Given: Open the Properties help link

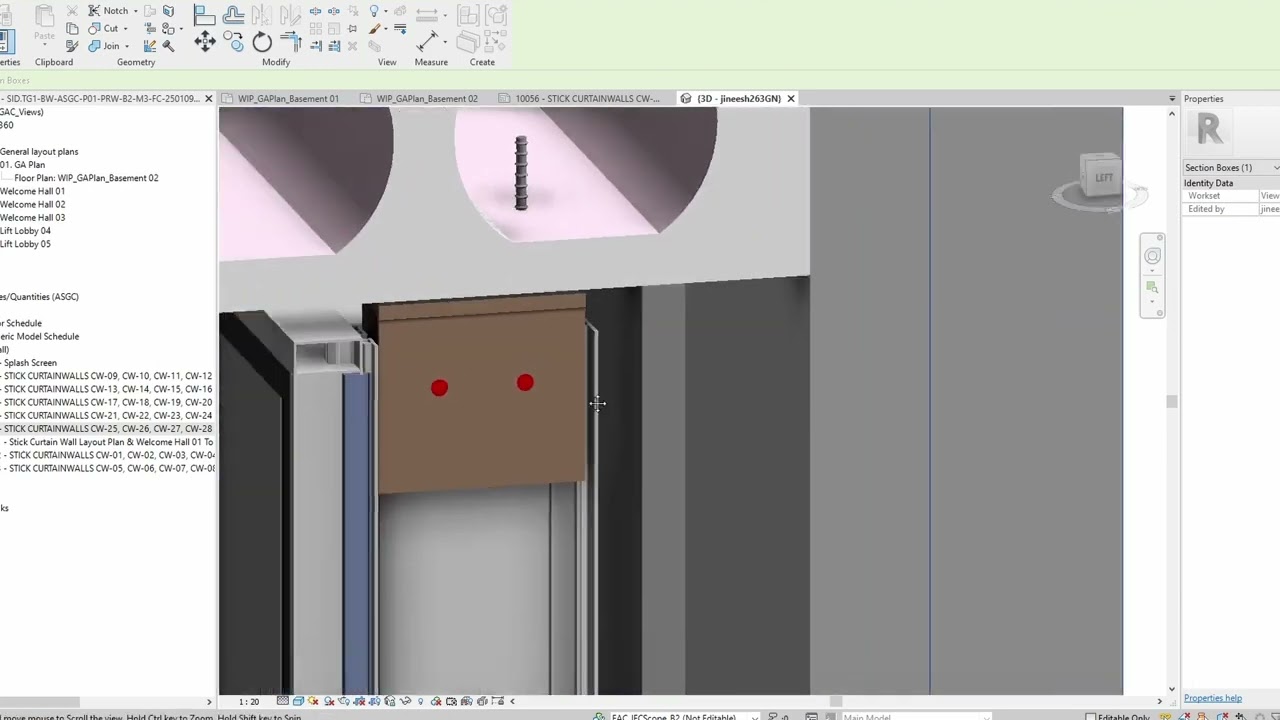Looking at the screenshot, I should point(1212,698).
